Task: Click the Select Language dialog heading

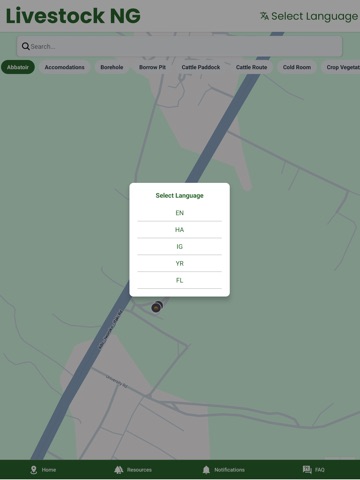Action: coord(179,195)
